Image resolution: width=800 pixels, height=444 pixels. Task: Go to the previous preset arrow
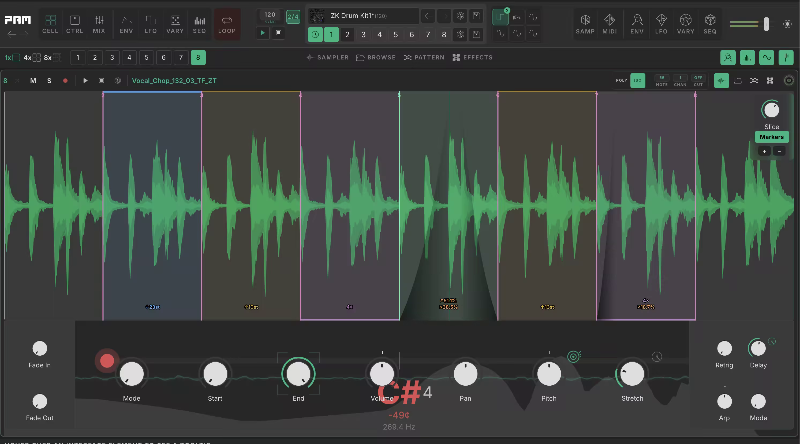point(427,16)
